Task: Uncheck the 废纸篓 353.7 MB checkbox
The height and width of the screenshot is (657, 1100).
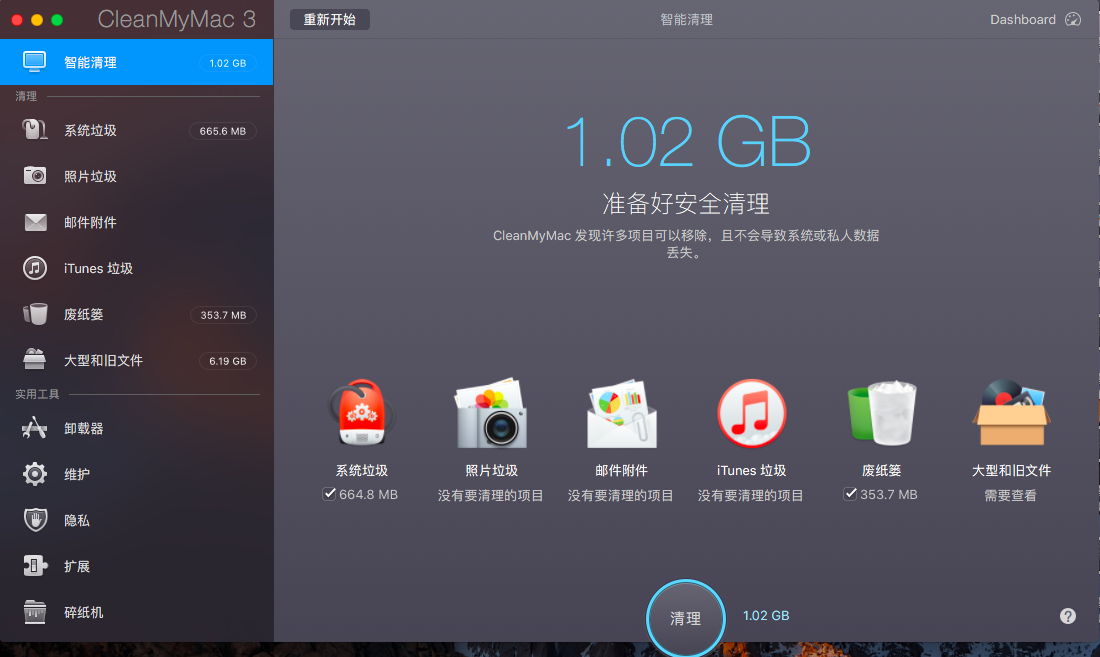Action: (x=850, y=494)
